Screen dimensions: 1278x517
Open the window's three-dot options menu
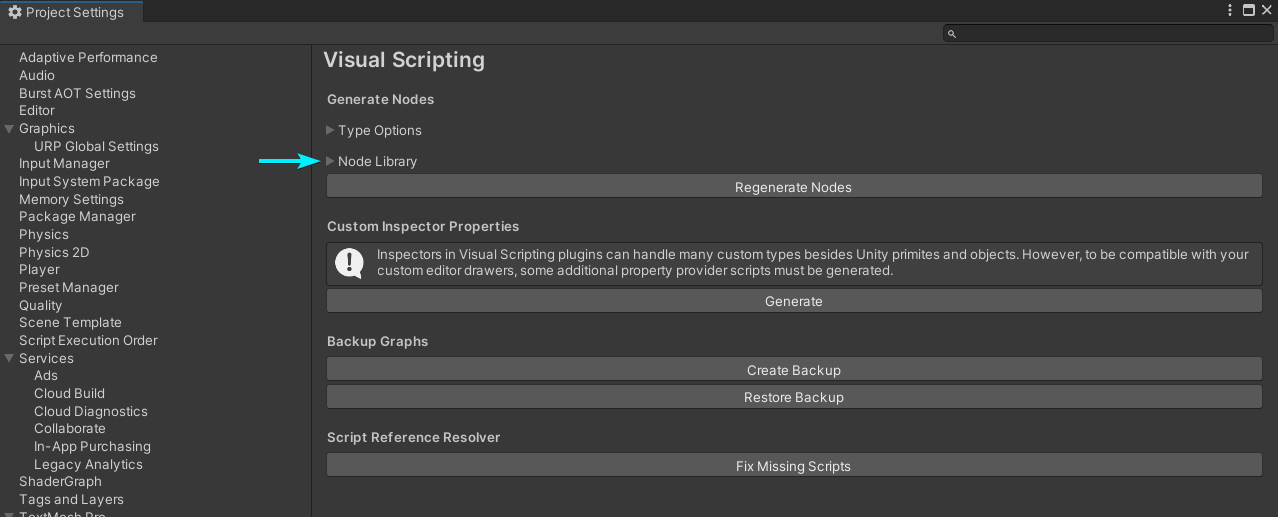1230,10
